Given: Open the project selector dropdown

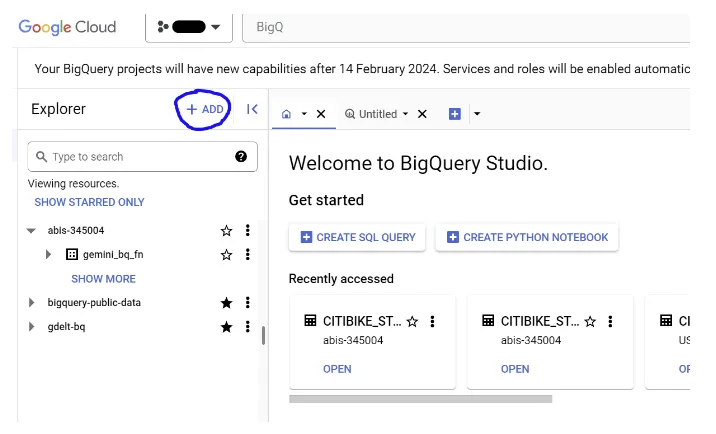Looking at the screenshot, I should click(x=189, y=27).
